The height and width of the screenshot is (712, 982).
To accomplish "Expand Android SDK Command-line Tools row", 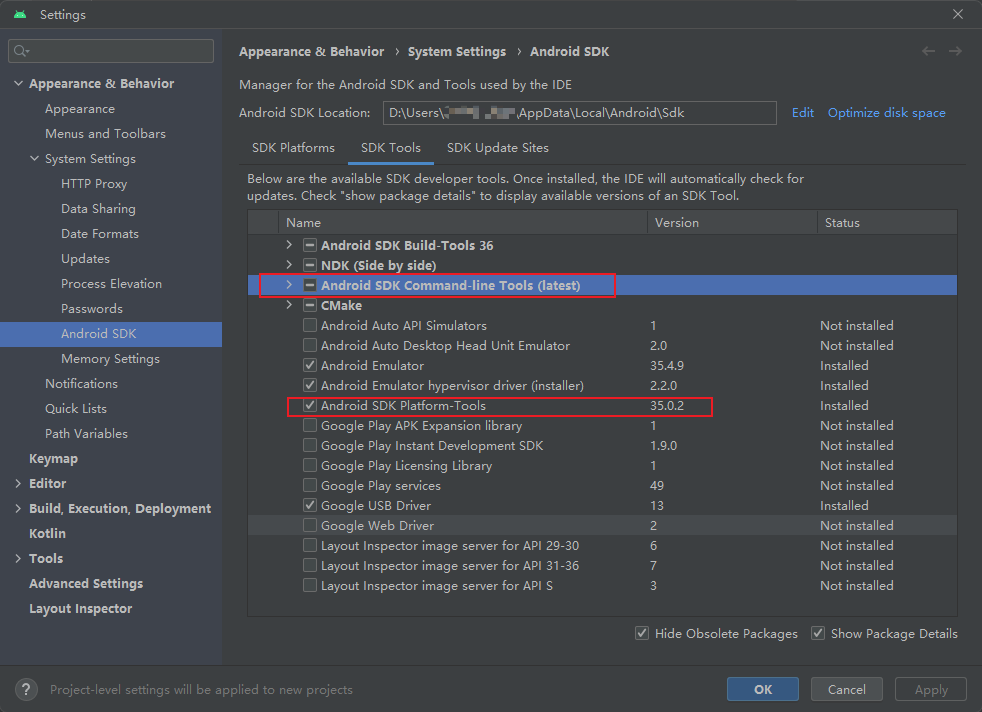I will click(x=289, y=285).
